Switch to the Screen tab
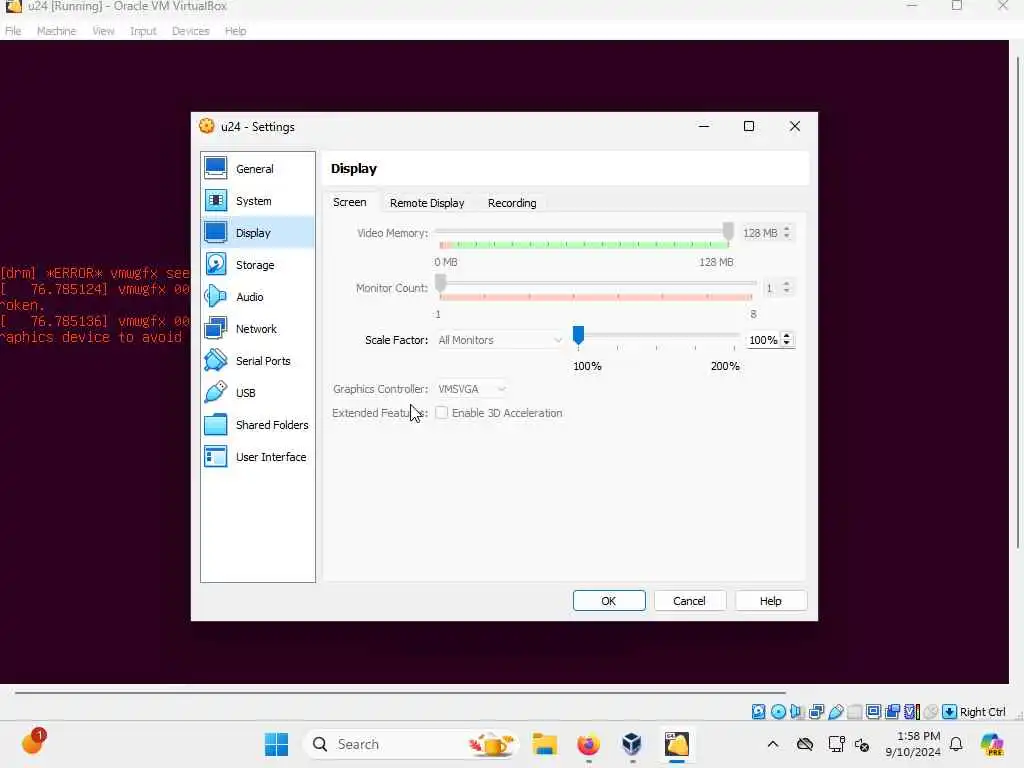This screenshot has height=768, width=1024. [x=349, y=202]
